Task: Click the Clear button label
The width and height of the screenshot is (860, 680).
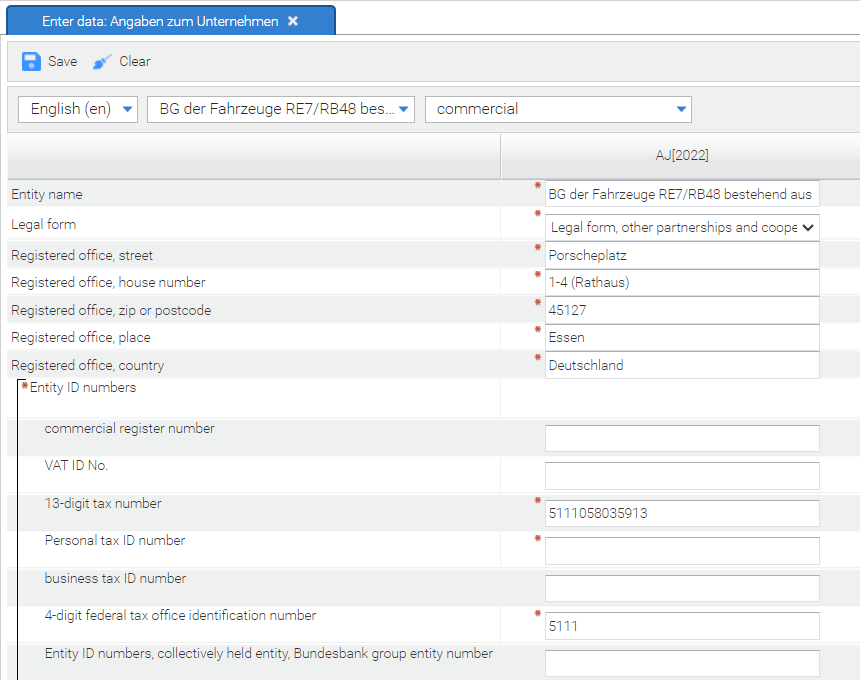Action: click(135, 61)
